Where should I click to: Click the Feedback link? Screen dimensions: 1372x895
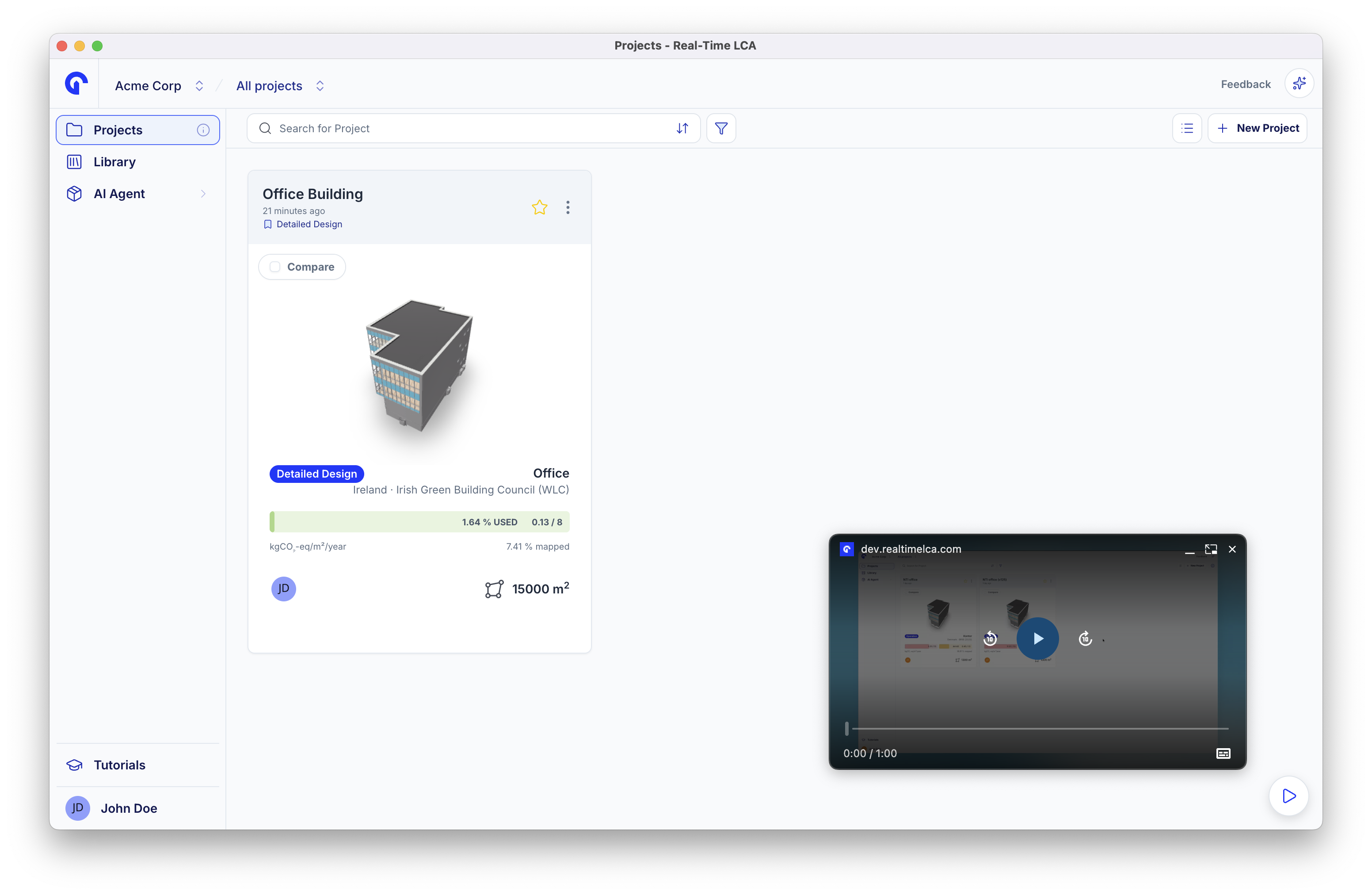tap(1245, 84)
